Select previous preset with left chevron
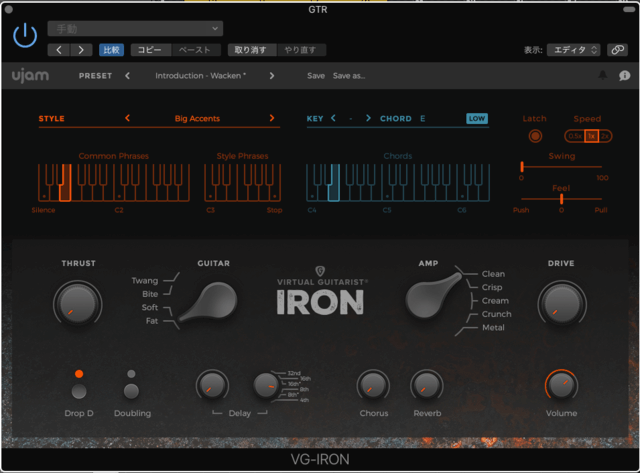 127,76
